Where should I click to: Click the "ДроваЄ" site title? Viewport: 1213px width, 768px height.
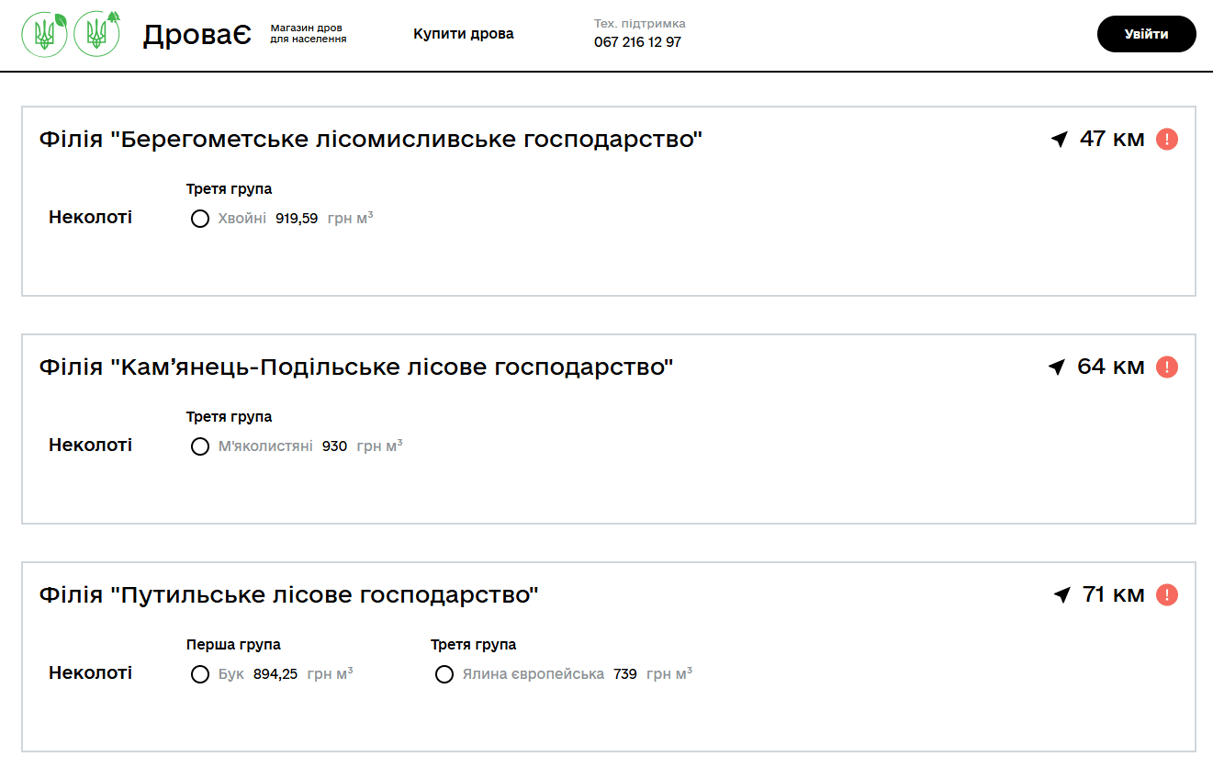pos(197,33)
